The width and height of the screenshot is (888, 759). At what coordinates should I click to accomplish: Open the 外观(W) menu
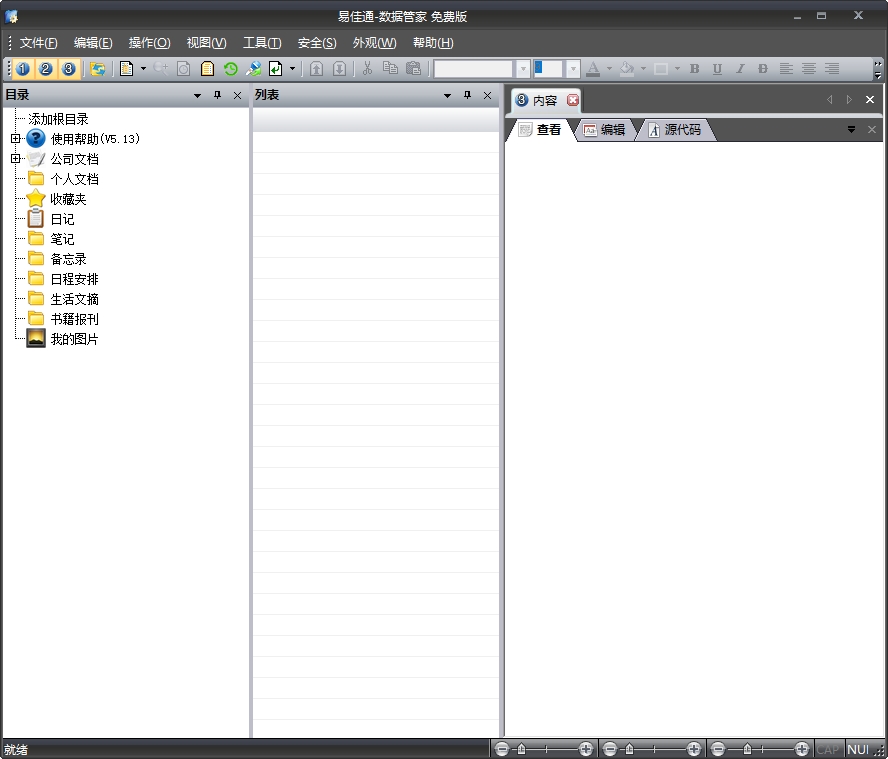click(x=374, y=43)
